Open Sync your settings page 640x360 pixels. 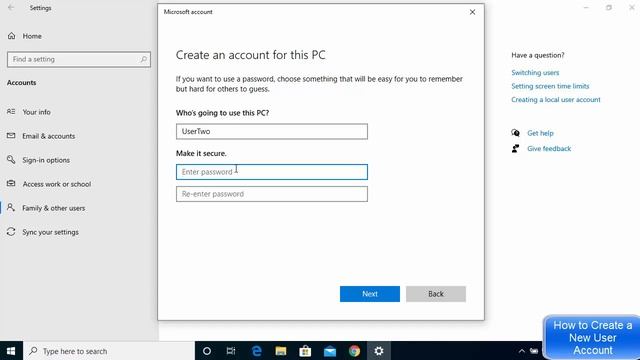tap(50, 232)
